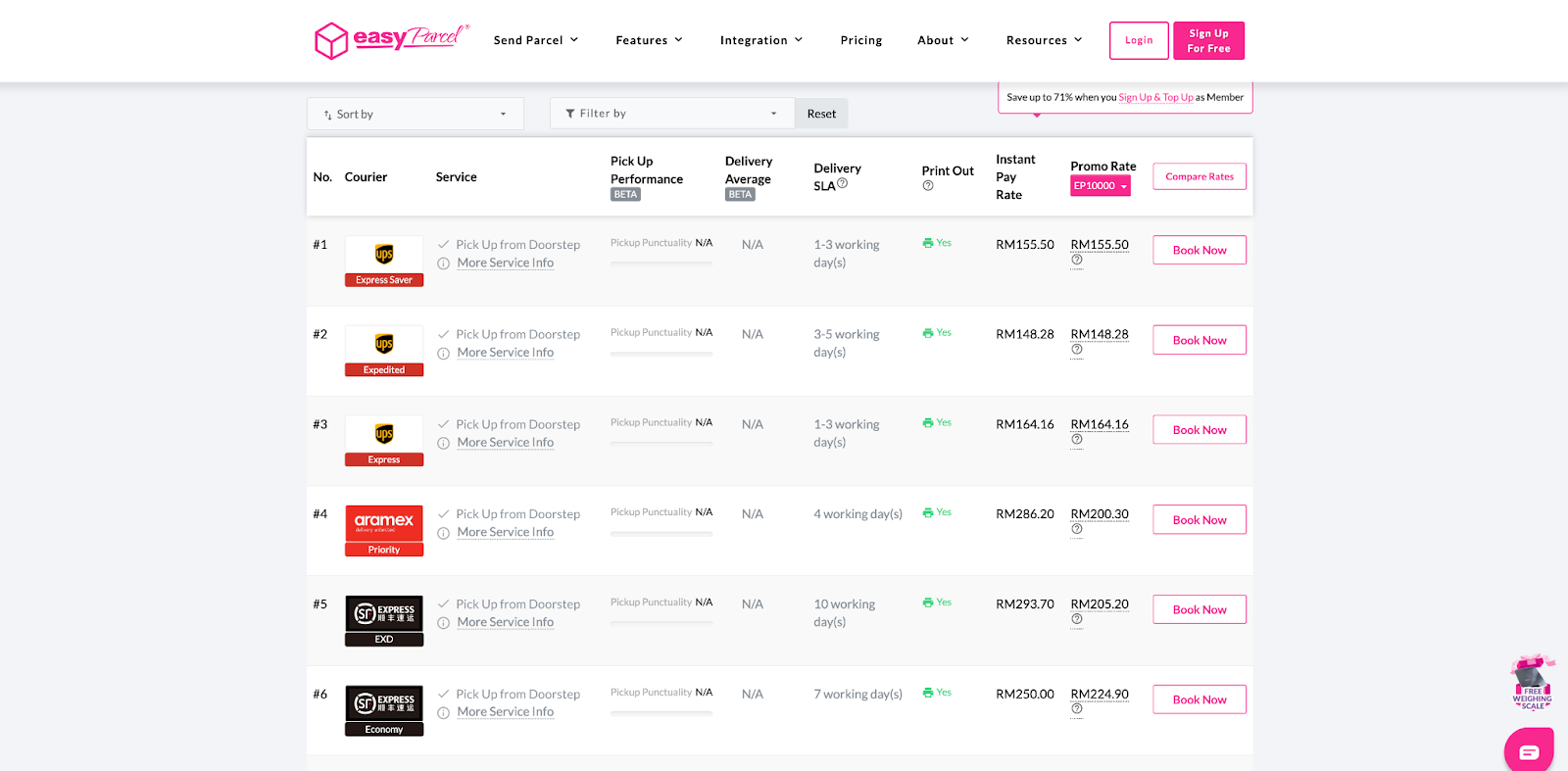
Task: Open the live chat widget icon
Action: click(x=1529, y=751)
